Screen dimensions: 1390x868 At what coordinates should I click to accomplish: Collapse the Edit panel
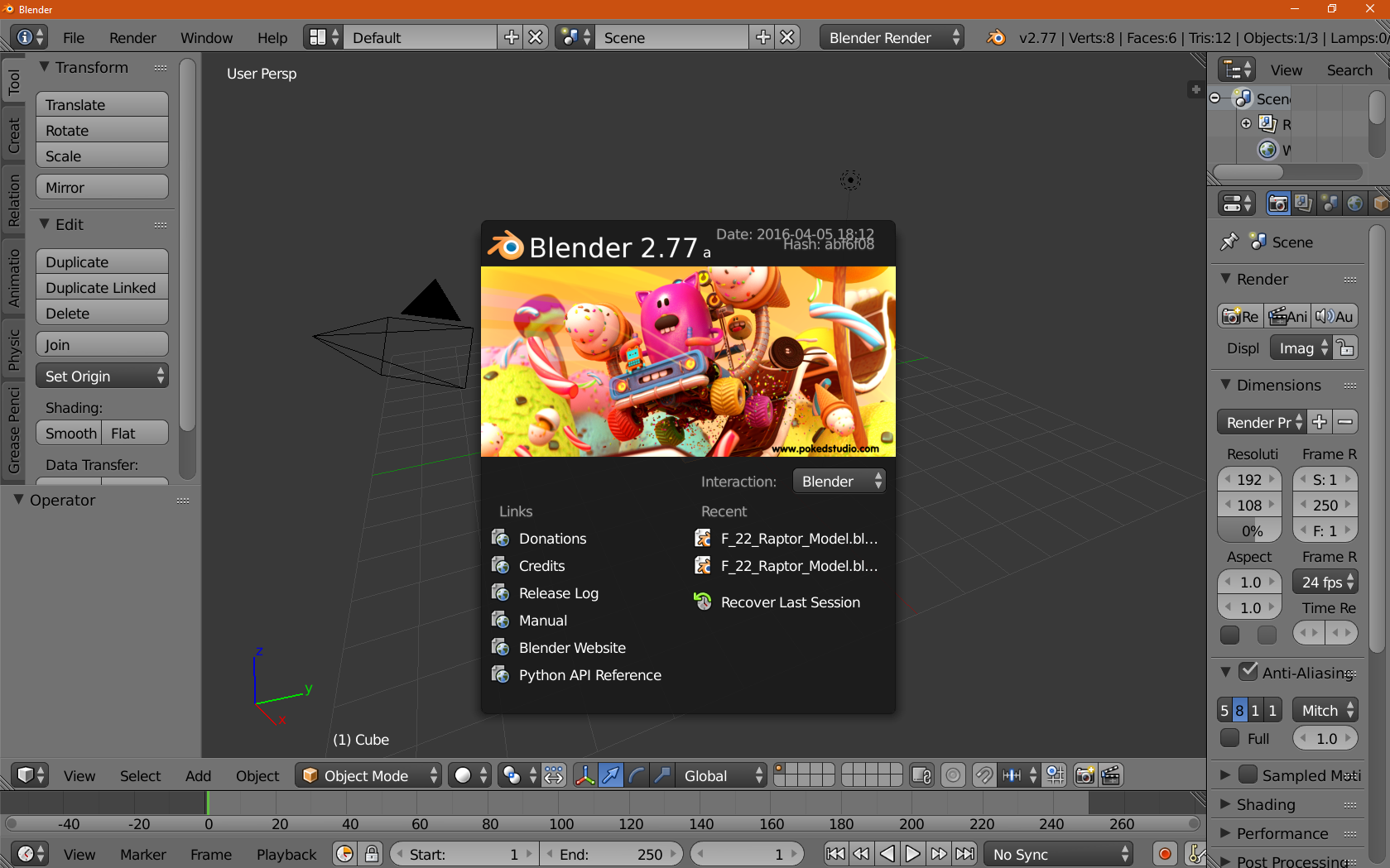[x=45, y=224]
